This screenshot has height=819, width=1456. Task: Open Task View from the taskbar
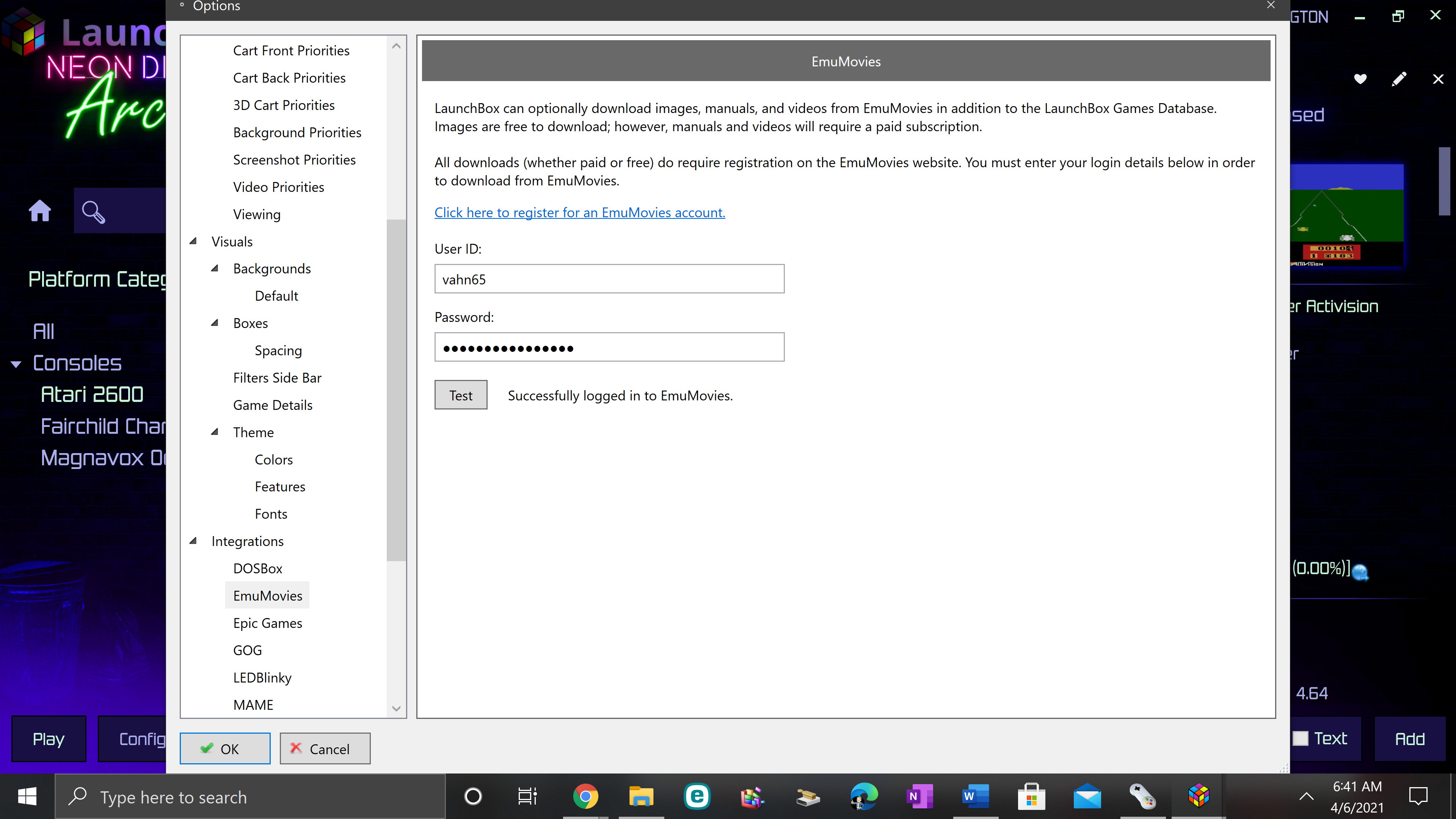point(528,797)
